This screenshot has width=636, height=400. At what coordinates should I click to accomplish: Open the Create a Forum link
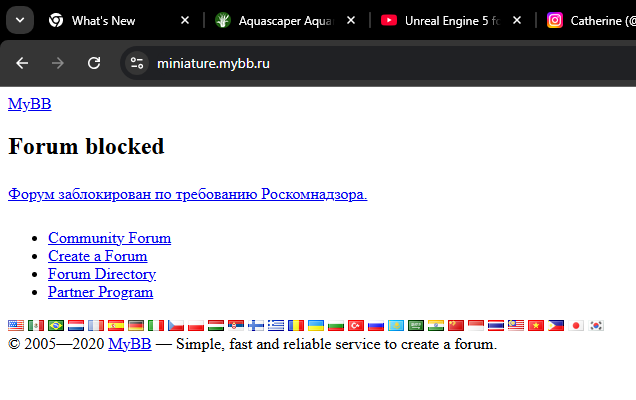coord(97,256)
